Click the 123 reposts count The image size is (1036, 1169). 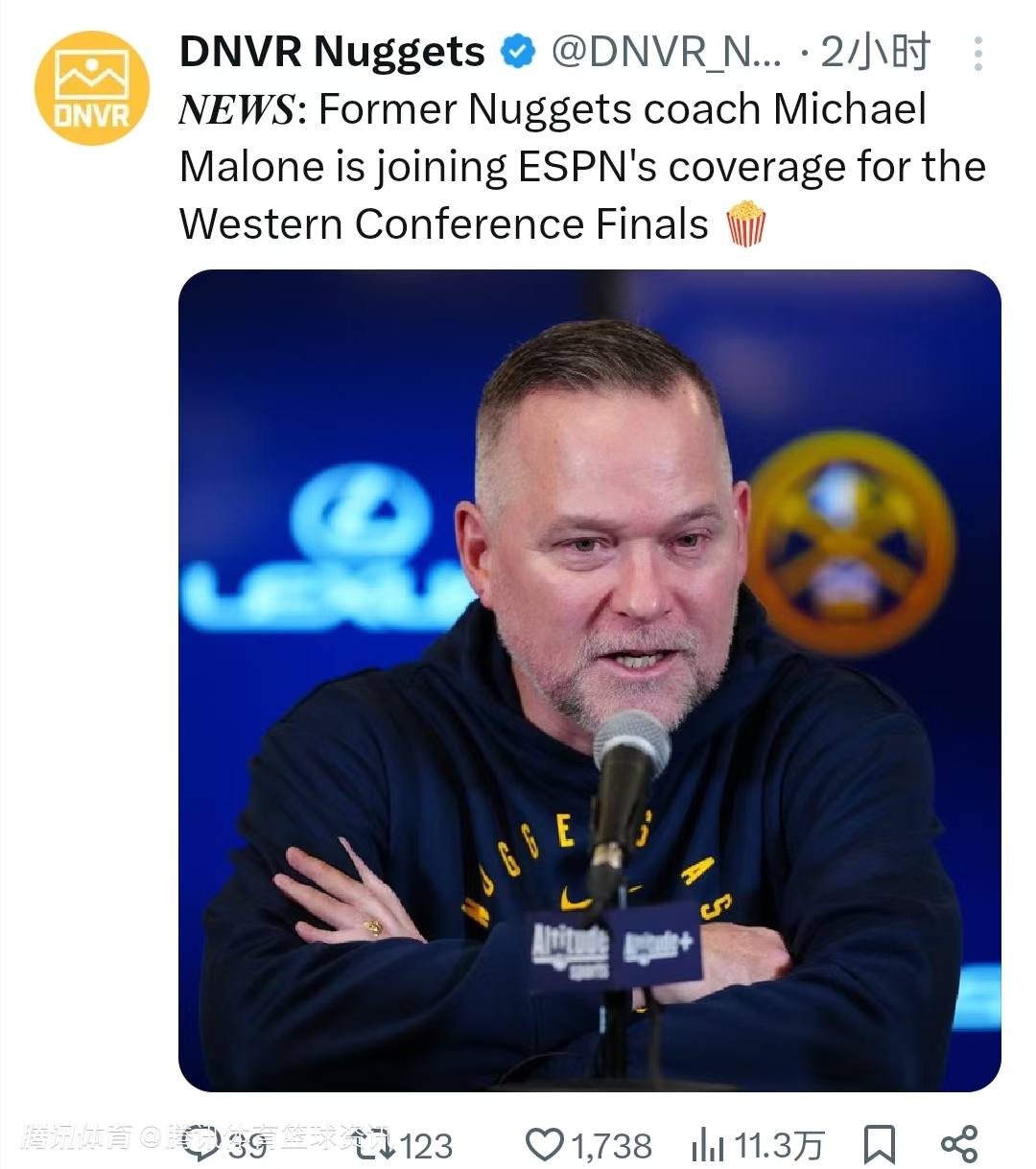pyautogui.click(x=426, y=1145)
